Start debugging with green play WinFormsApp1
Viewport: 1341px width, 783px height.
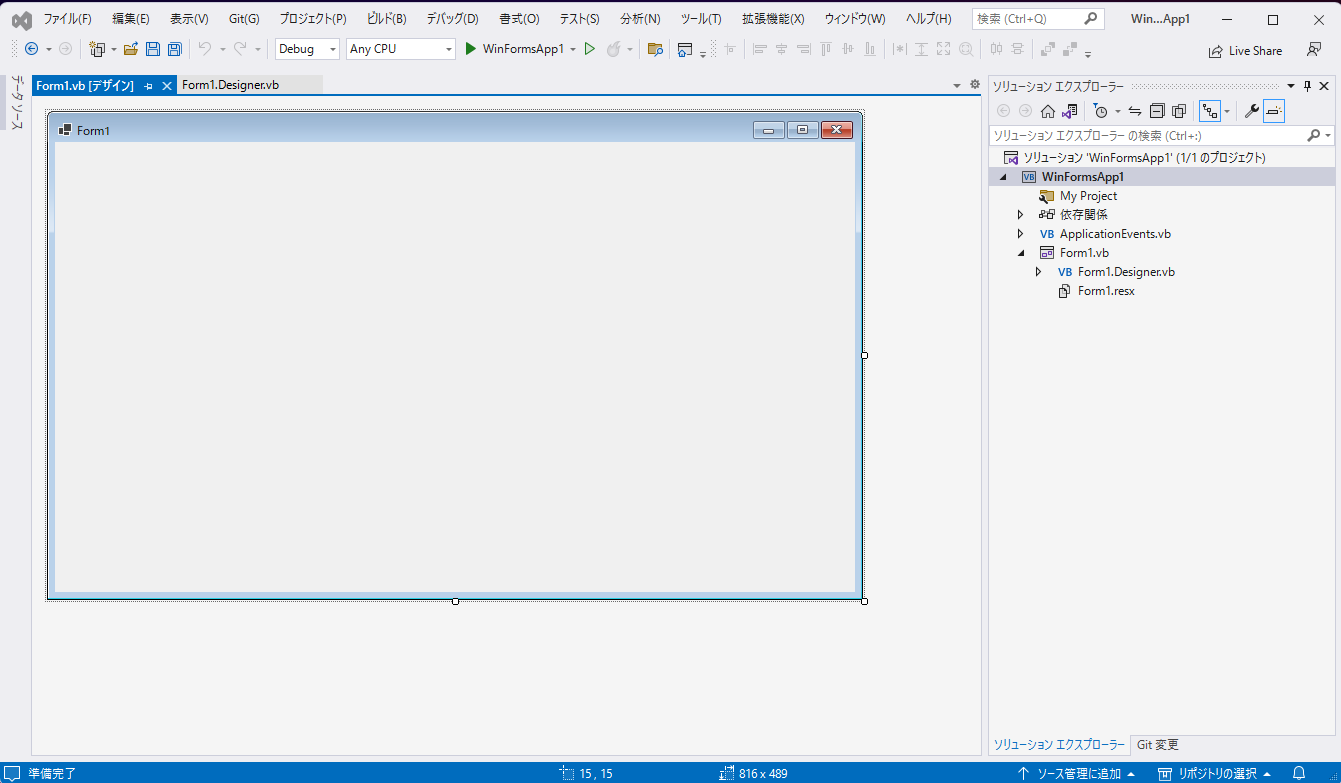[514, 49]
